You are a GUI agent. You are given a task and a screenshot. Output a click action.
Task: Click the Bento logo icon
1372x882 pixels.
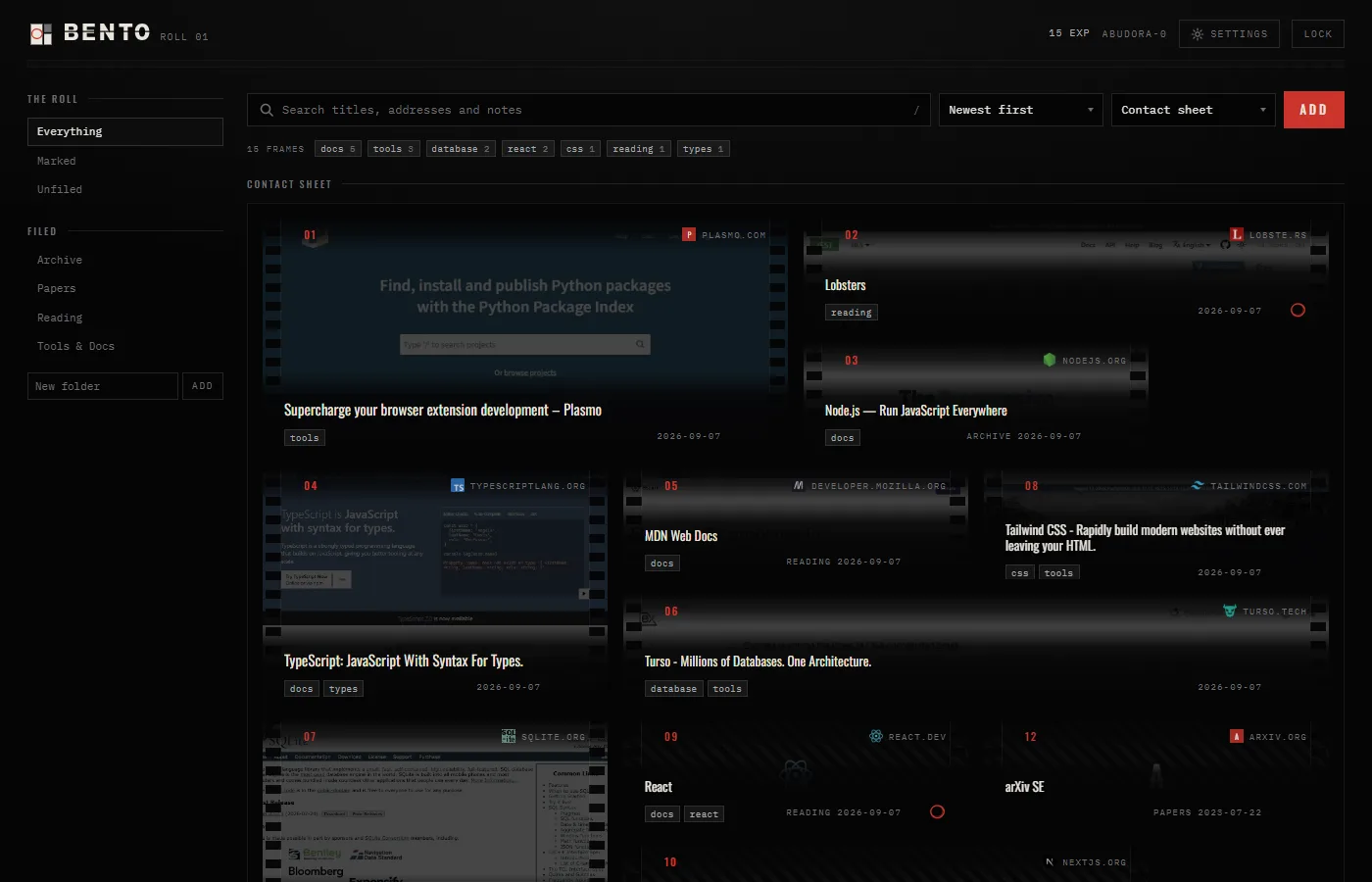click(40, 34)
